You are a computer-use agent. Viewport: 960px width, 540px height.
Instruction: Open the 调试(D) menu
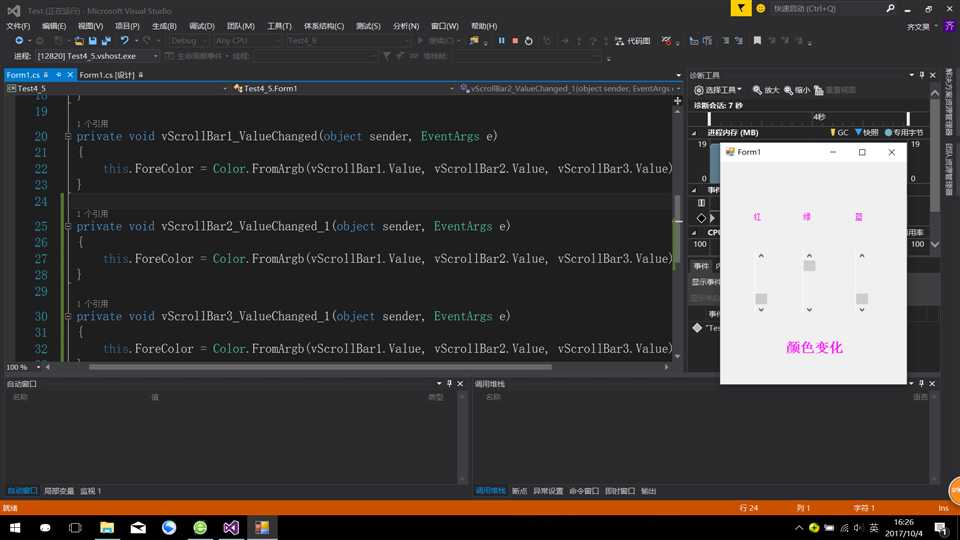201,26
